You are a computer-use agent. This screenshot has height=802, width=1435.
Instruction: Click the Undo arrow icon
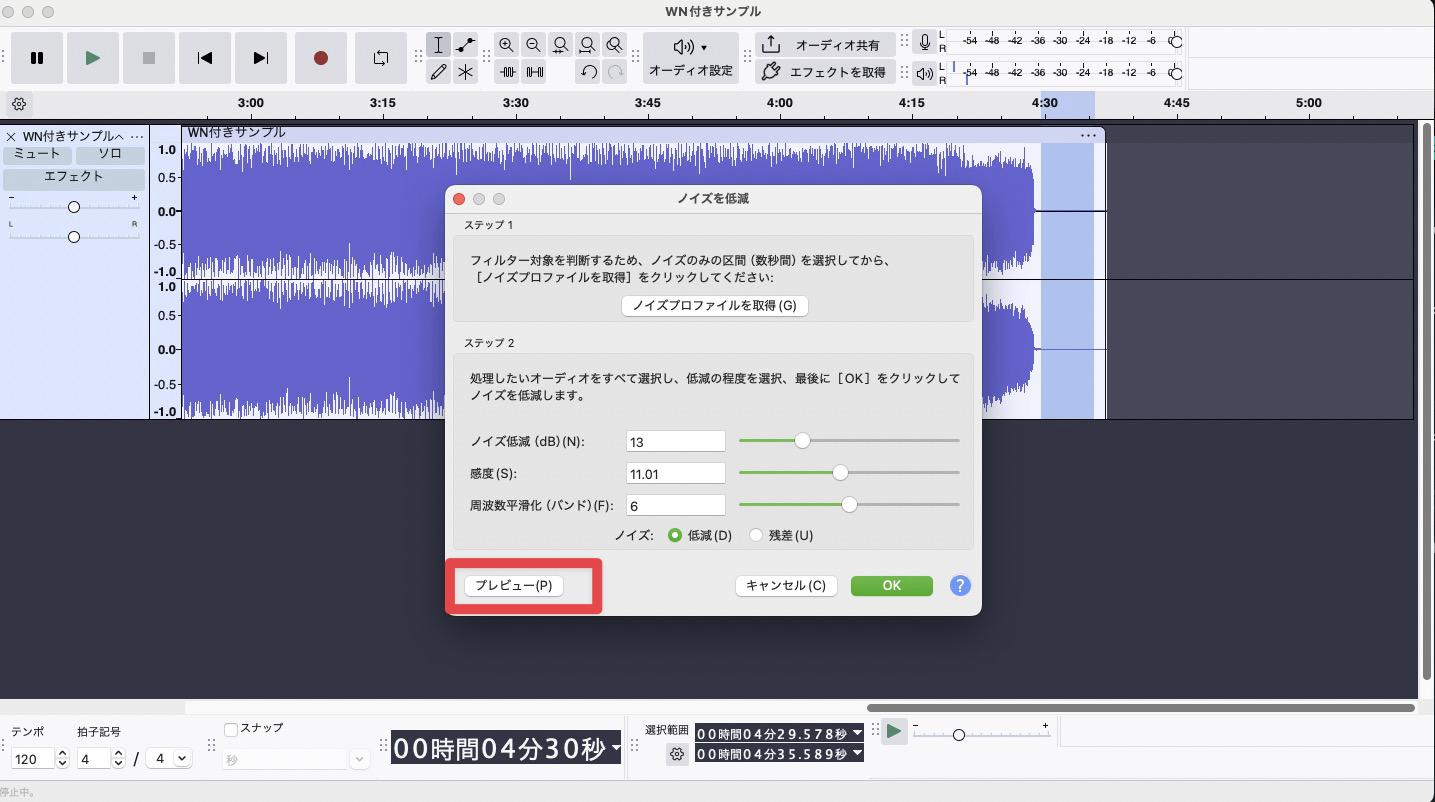coord(588,72)
